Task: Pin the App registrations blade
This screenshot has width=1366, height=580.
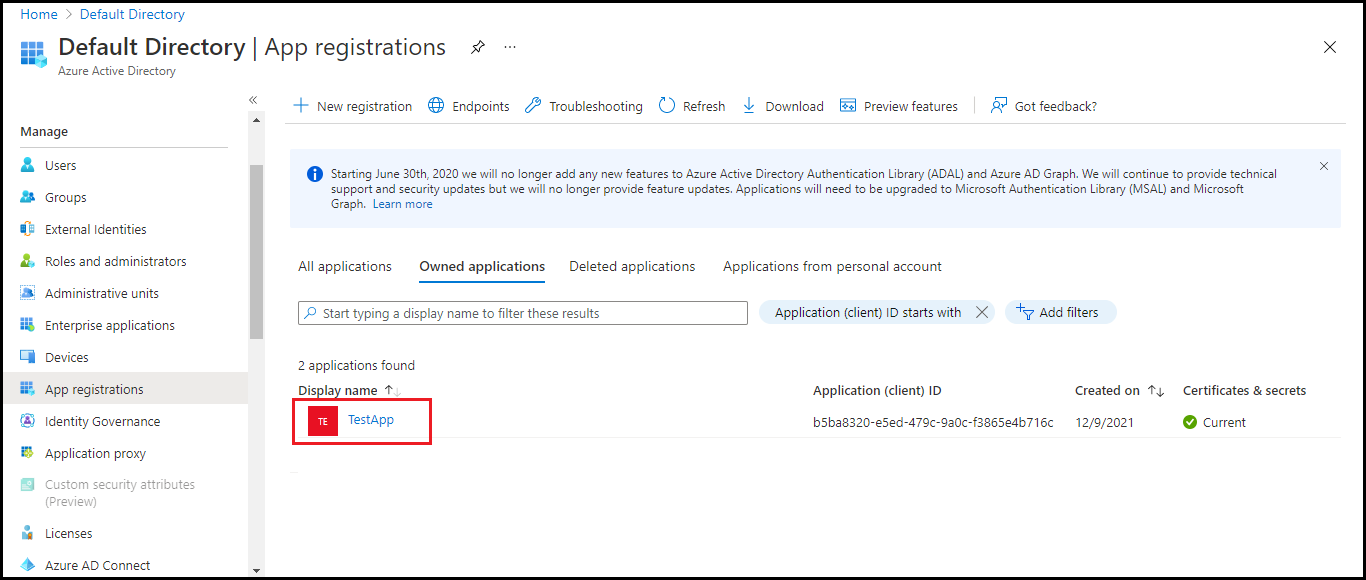Action: point(478,47)
